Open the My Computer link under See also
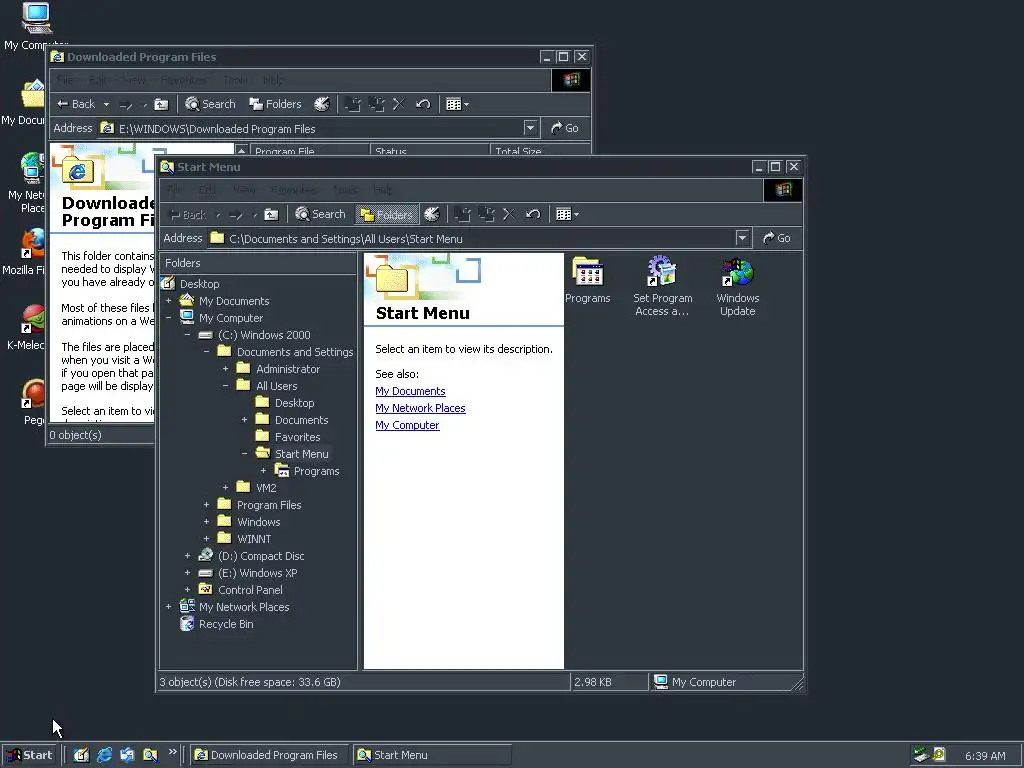Image resolution: width=1024 pixels, height=768 pixels. (x=407, y=425)
